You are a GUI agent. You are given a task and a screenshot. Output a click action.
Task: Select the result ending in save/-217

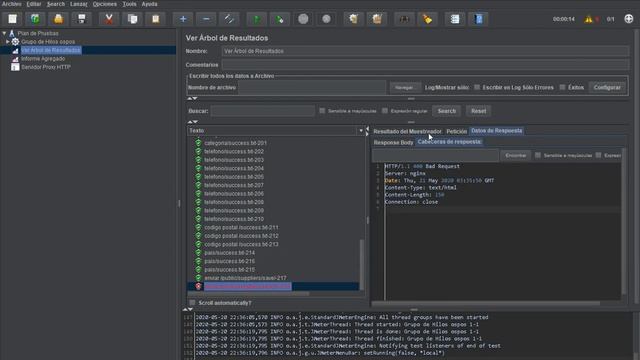pos(245,278)
